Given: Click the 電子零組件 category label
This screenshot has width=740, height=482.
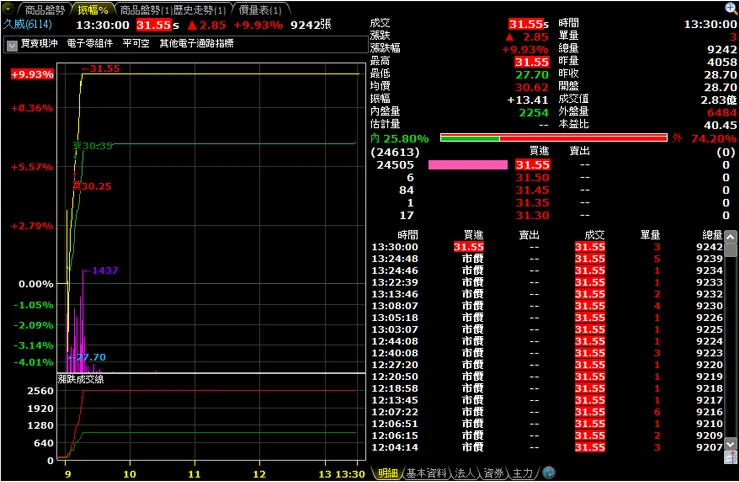Looking at the screenshot, I should [90, 43].
